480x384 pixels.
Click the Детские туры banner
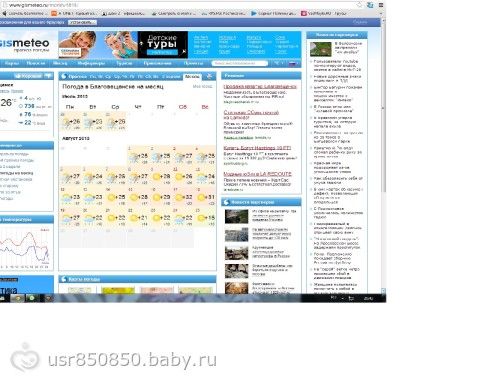click(x=163, y=45)
